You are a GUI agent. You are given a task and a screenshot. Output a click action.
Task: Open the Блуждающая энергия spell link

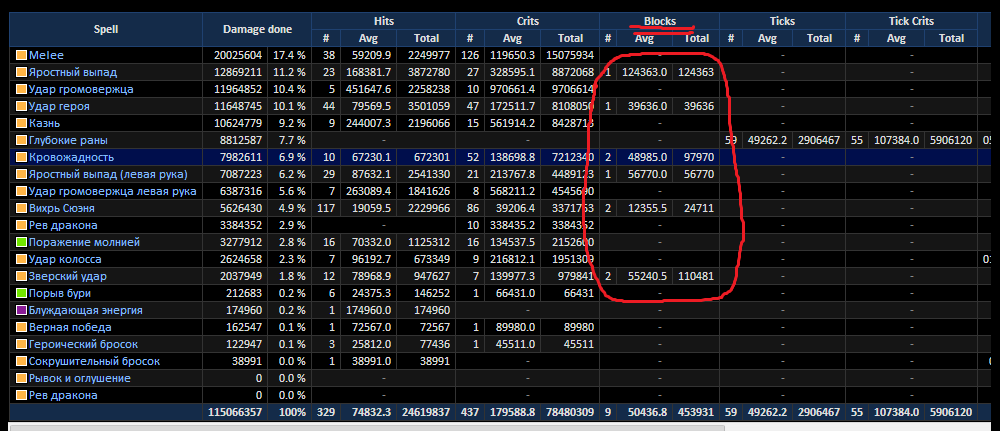[x=85, y=310]
